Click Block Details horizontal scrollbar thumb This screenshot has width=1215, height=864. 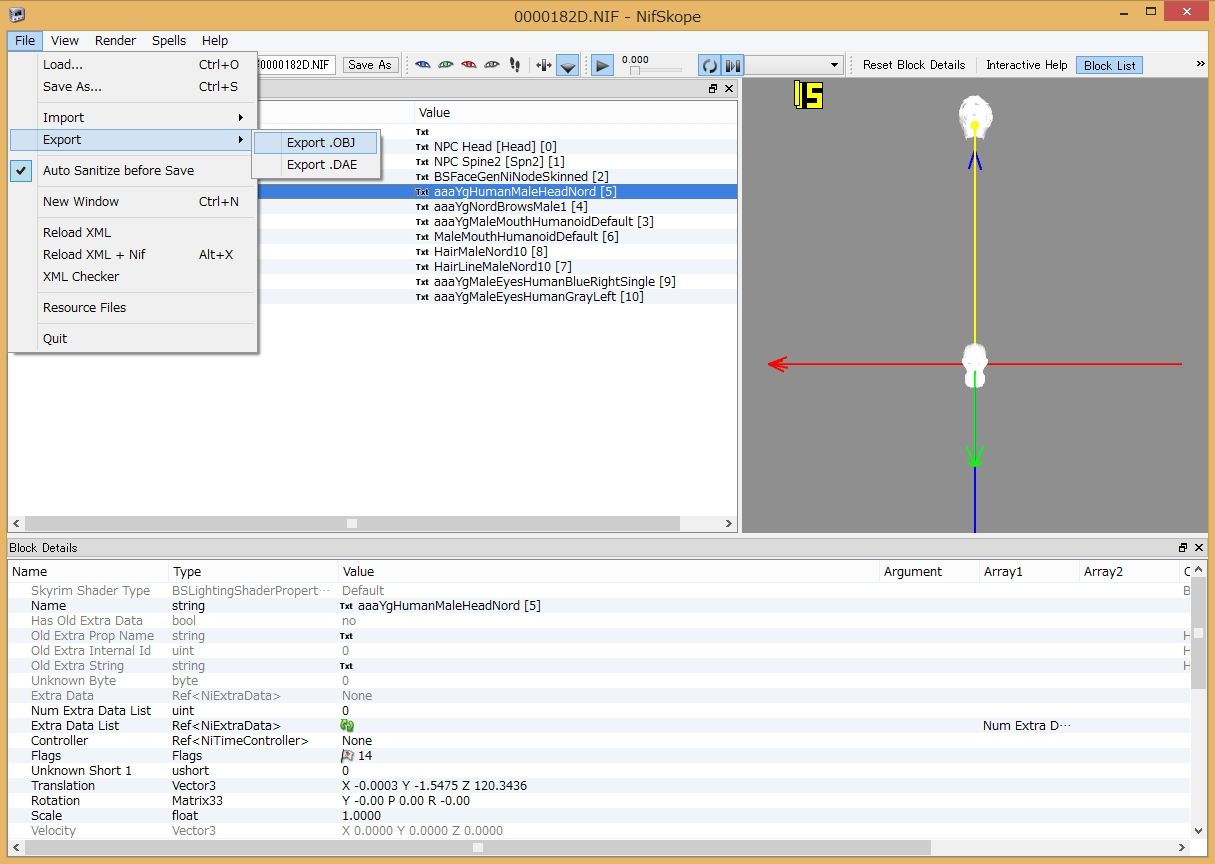click(x=478, y=847)
